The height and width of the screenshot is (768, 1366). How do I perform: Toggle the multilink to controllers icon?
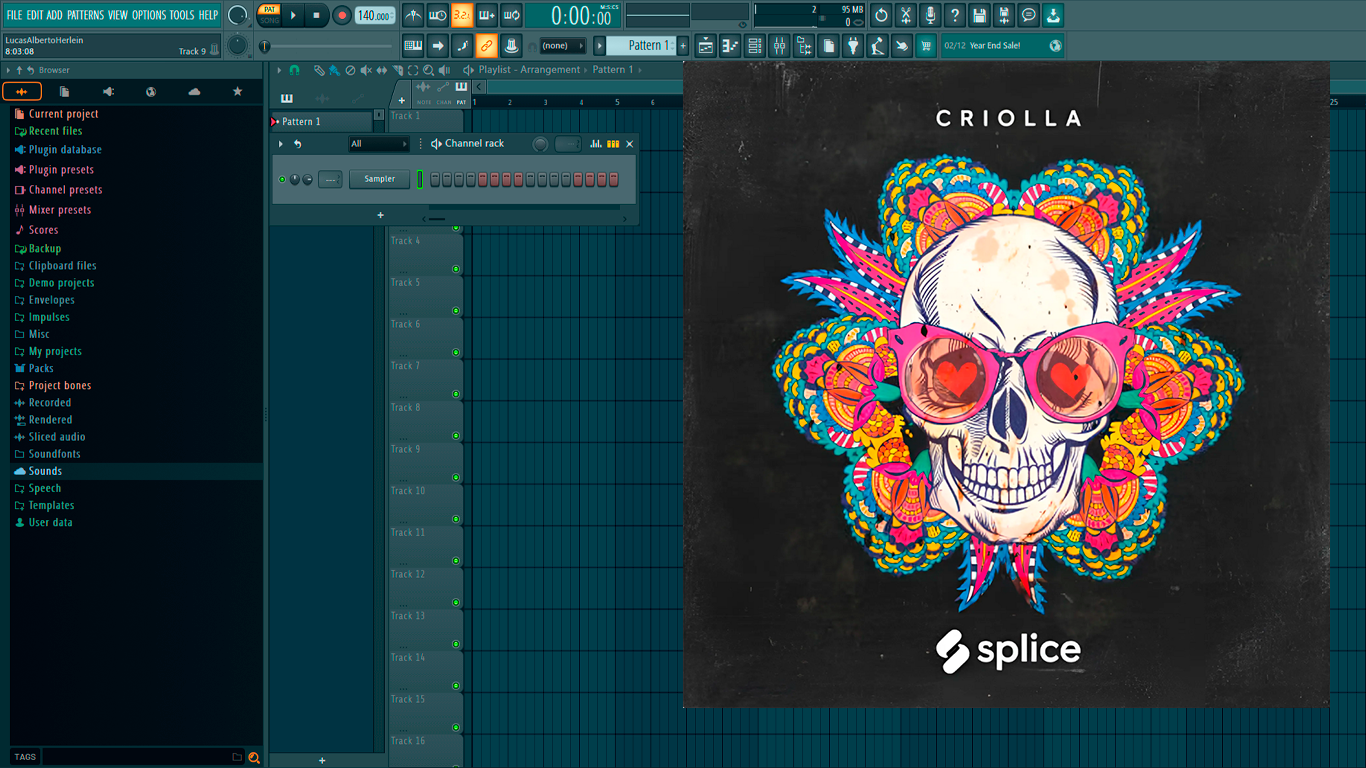[486, 46]
